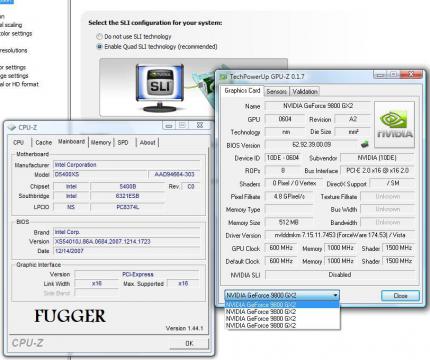Click the 'or HD format' sidebar item
The image size is (430, 360).
tap(19, 84)
